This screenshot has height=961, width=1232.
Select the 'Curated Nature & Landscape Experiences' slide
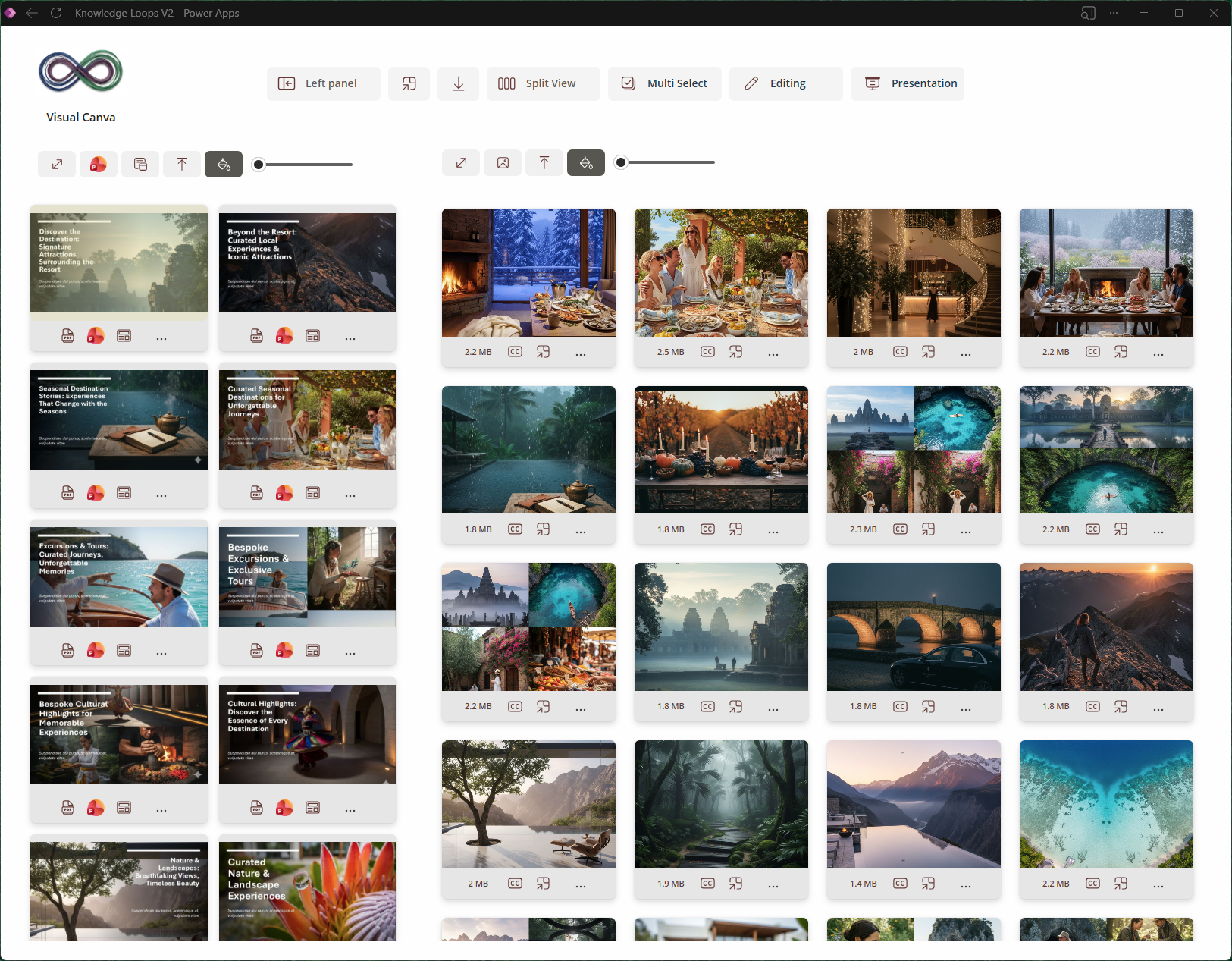[307, 891]
